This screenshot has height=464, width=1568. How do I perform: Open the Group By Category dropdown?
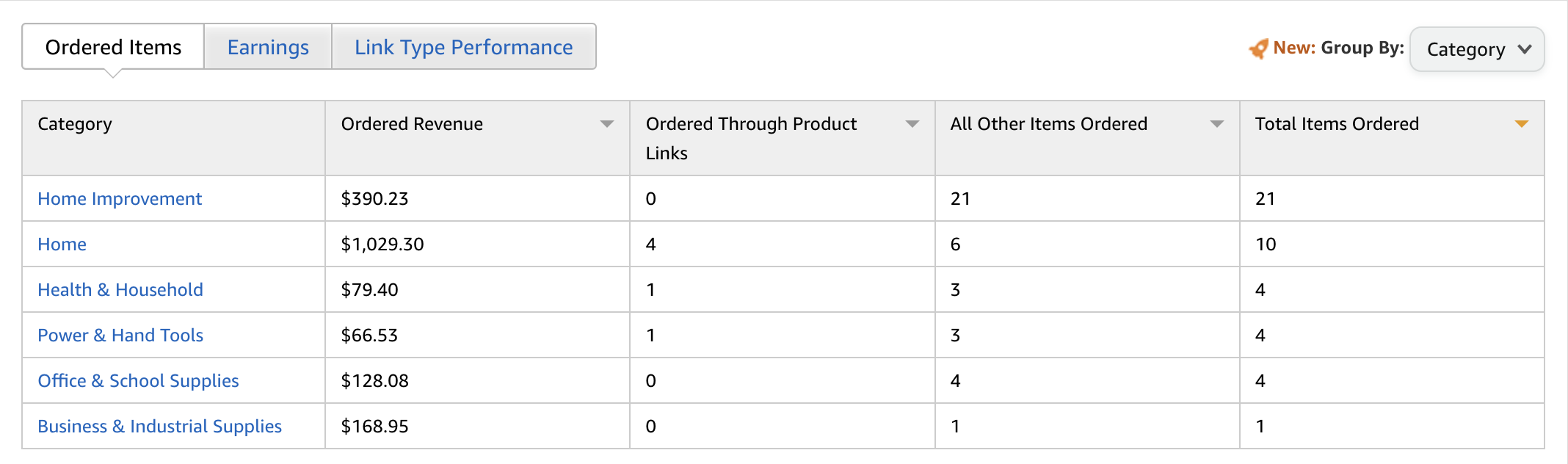[x=1477, y=49]
